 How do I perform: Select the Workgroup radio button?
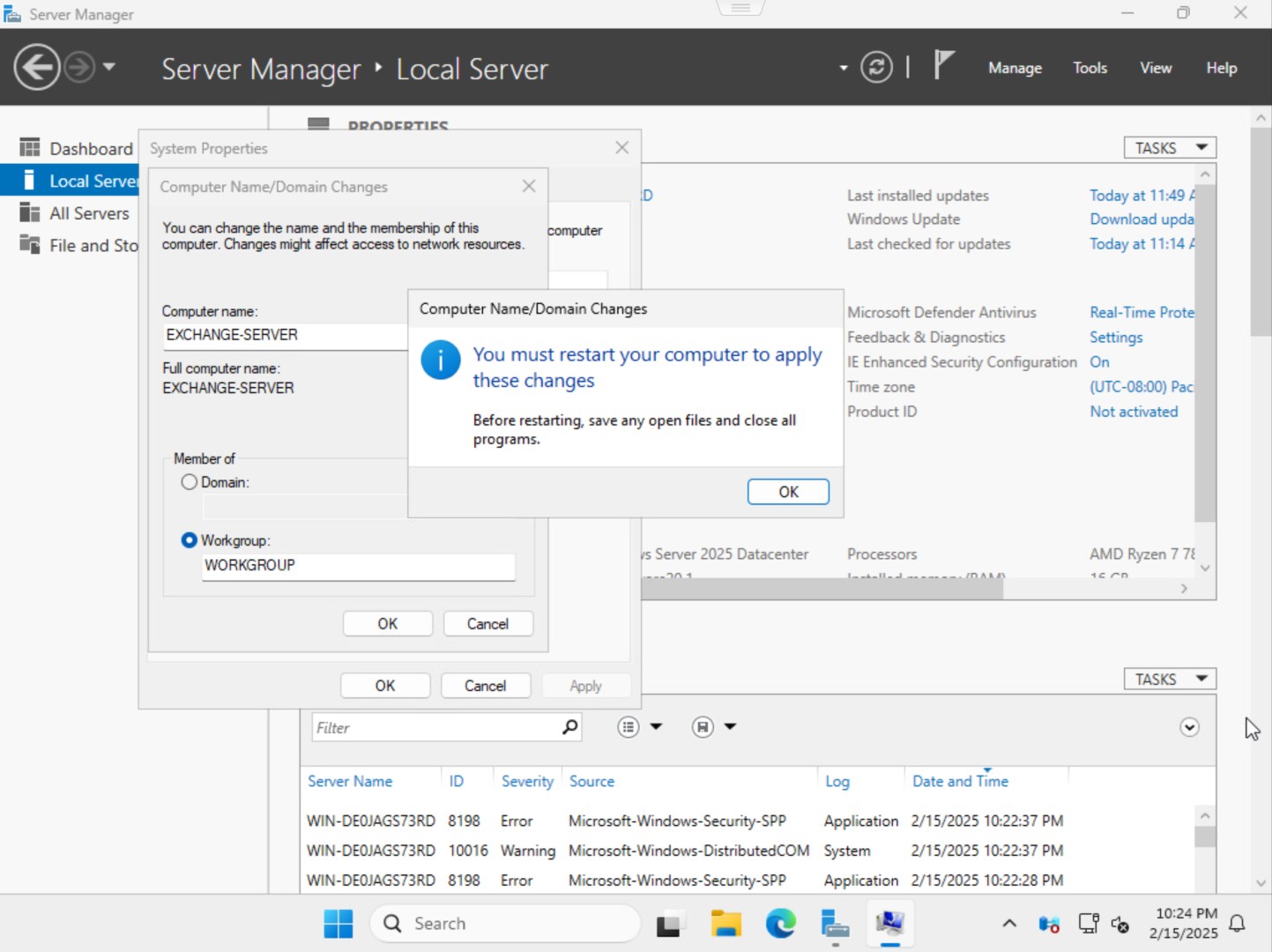click(x=189, y=540)
